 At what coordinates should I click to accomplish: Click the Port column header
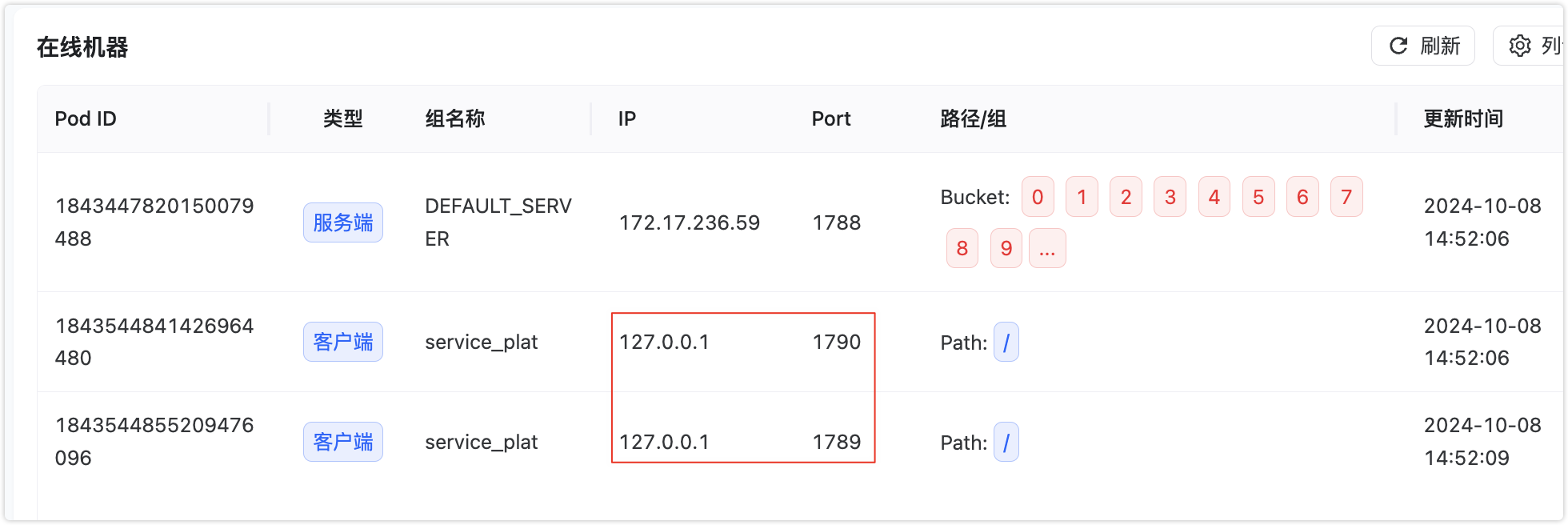pyautogui.click(x=830, y=119)
